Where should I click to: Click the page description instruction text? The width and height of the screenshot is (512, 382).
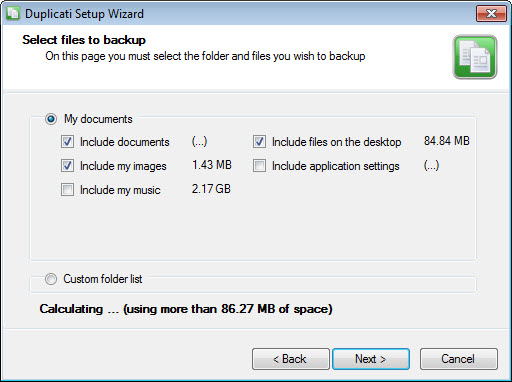[x=205, y=56]
